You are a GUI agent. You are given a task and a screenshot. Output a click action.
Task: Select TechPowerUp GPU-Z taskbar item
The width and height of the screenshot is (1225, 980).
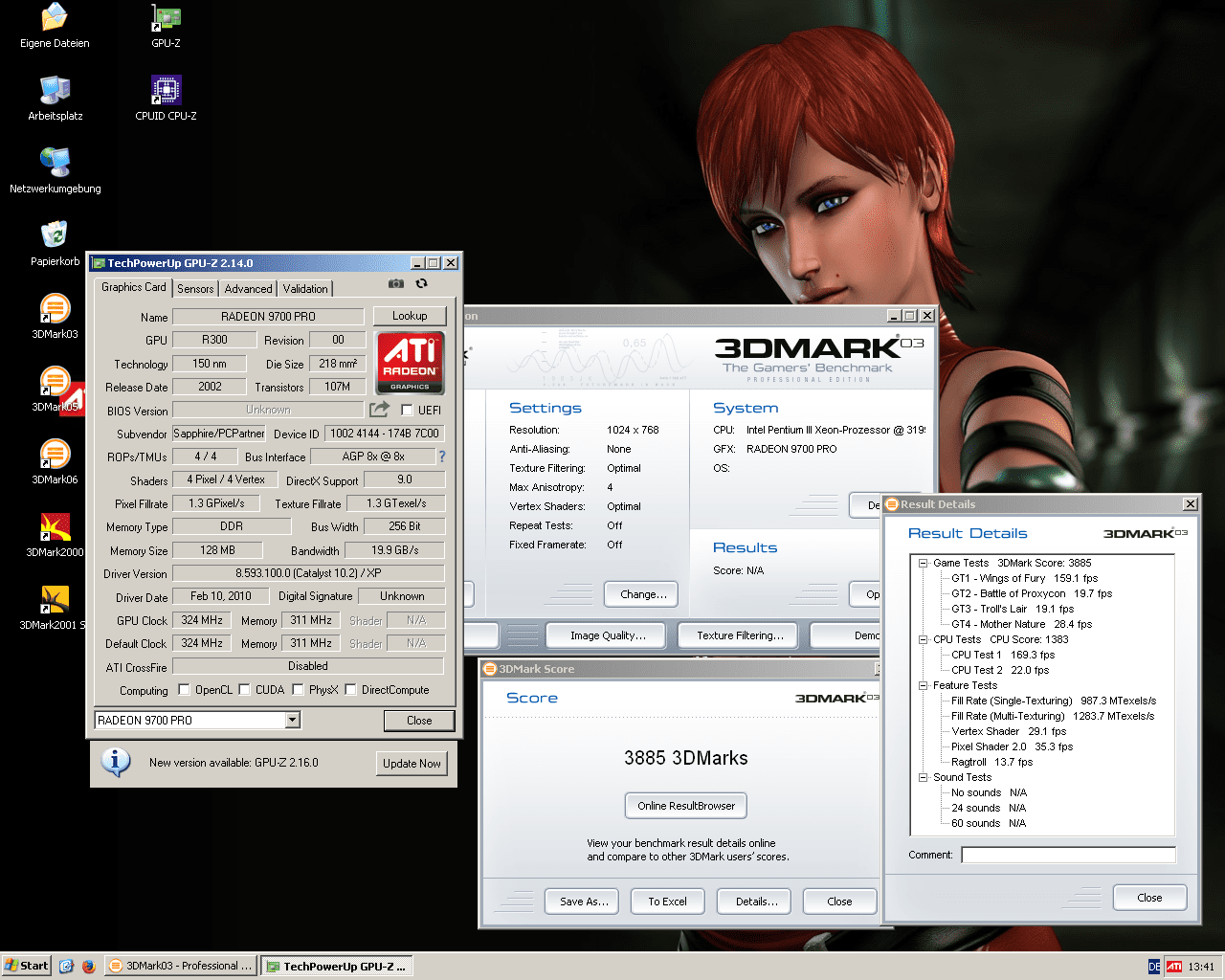point(338,967)
